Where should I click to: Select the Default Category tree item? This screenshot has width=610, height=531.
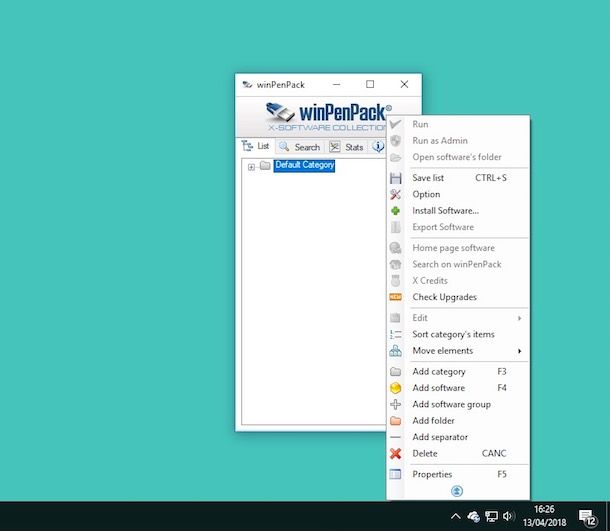pos(304,165)
